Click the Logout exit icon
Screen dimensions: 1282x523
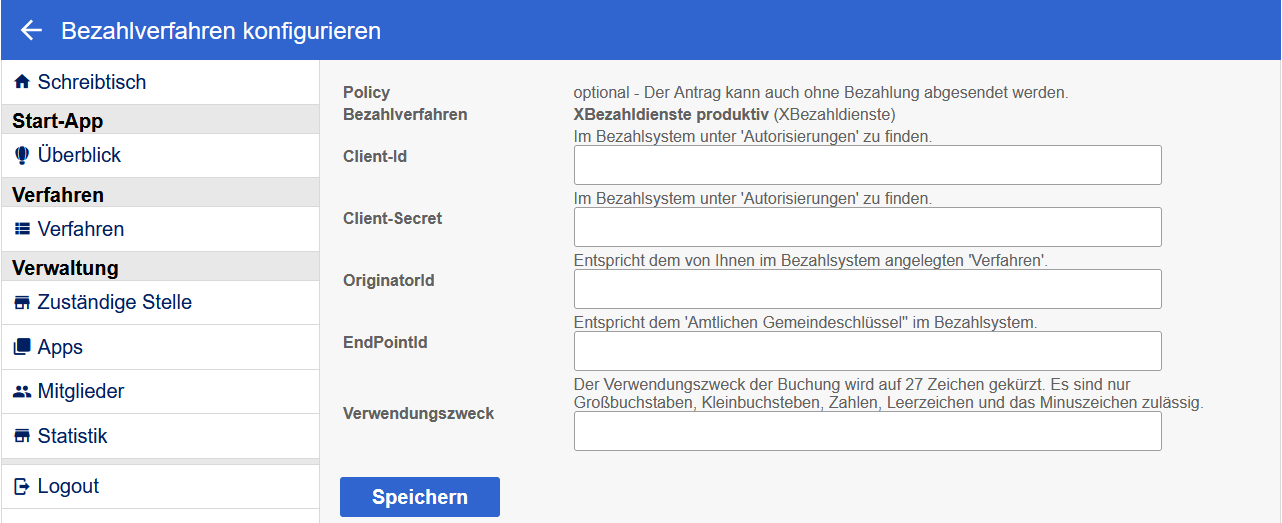(x=22, y=487)
